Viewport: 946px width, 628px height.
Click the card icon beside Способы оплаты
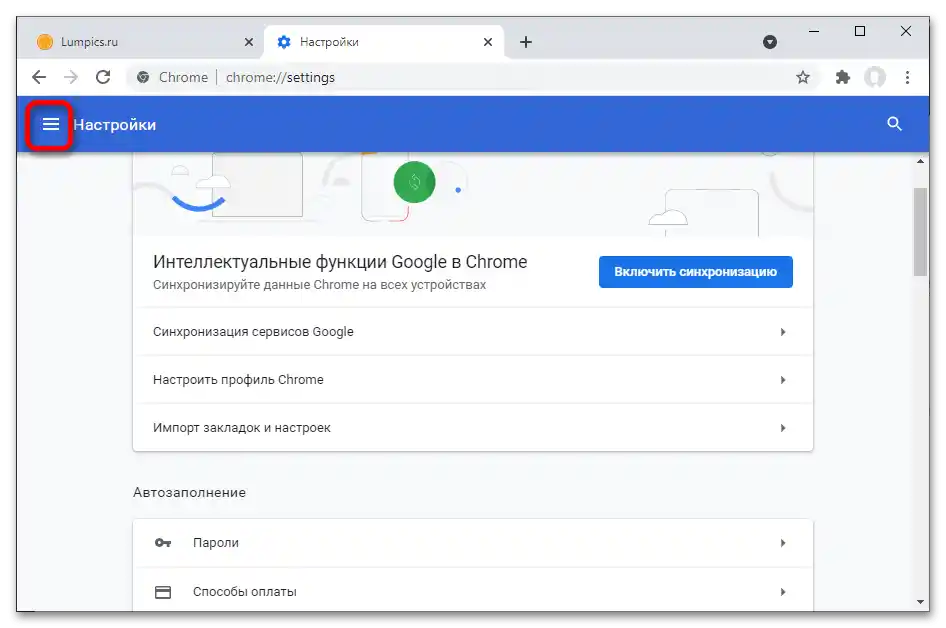tap(163, 592)
